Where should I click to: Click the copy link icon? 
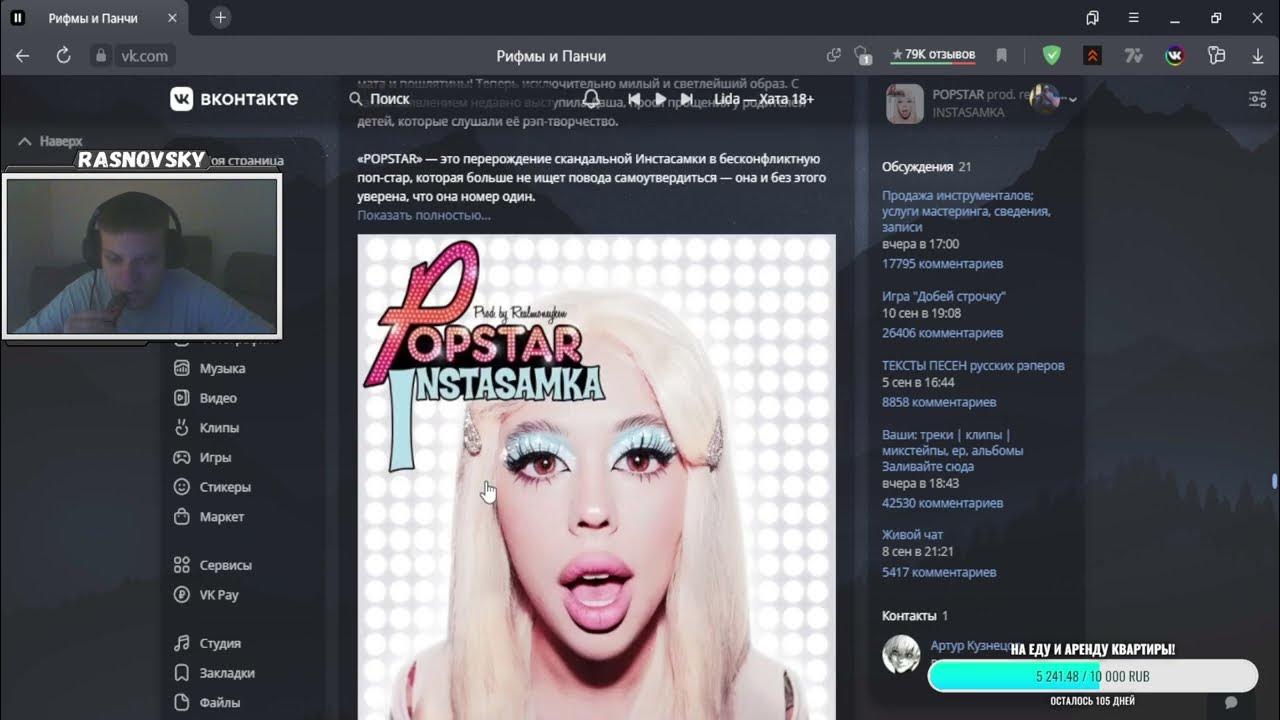[x=834, y=55]
